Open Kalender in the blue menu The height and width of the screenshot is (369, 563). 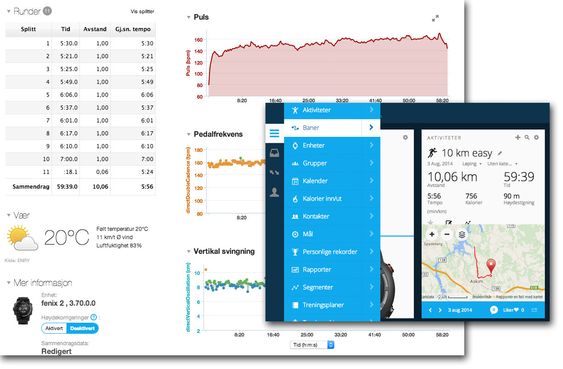(x=332, y=181)
